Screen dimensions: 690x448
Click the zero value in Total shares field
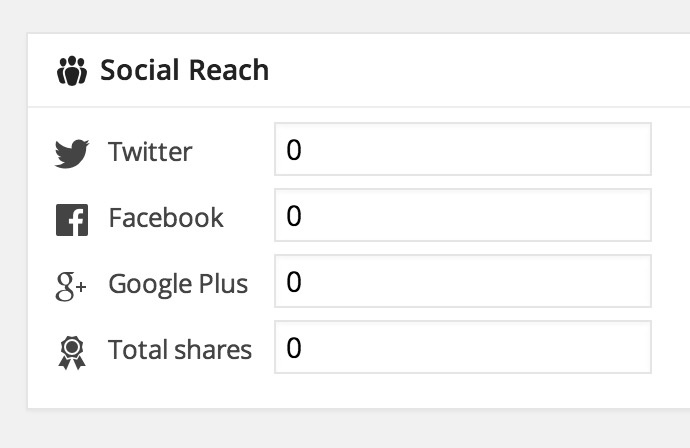[293, 348]
